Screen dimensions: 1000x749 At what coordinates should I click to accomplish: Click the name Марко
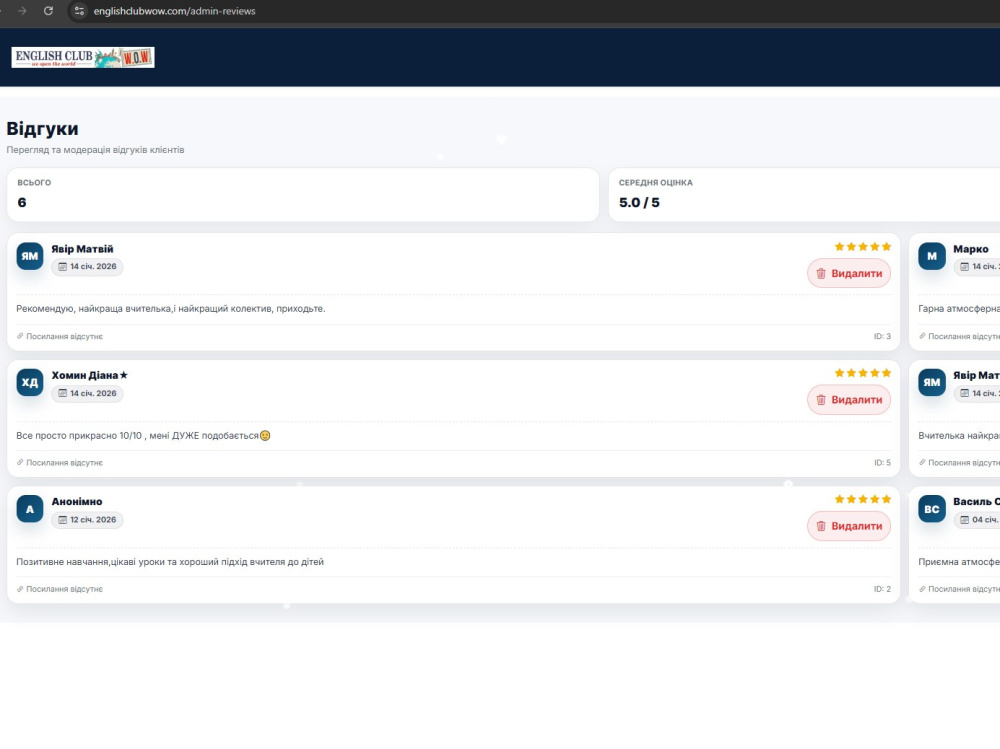pos(971,249)
